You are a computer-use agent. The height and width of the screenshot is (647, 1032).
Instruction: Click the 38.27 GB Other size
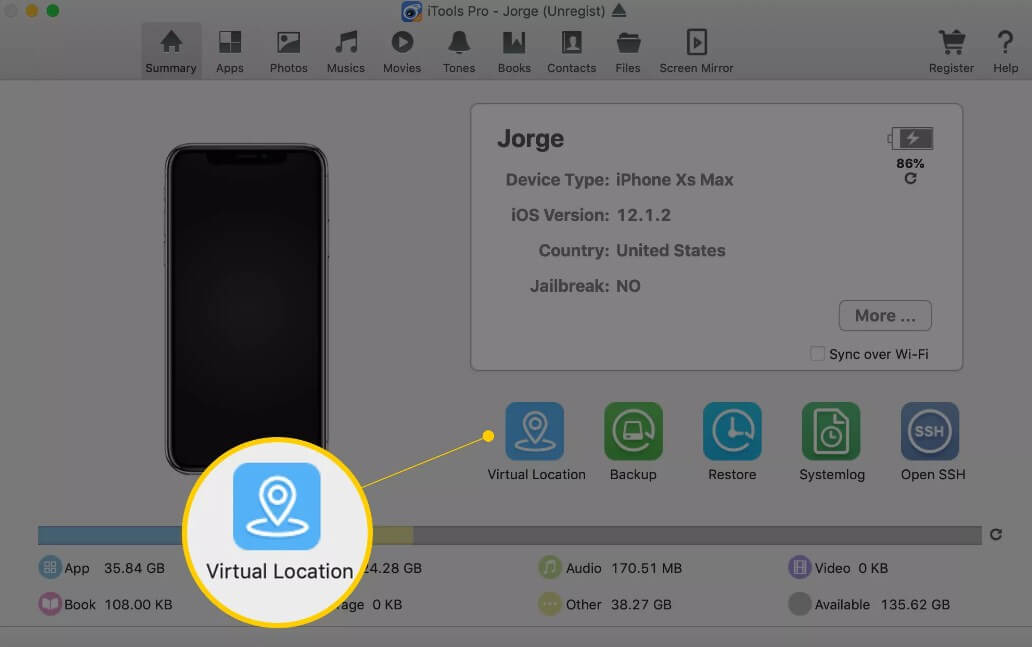click(641, 604)
